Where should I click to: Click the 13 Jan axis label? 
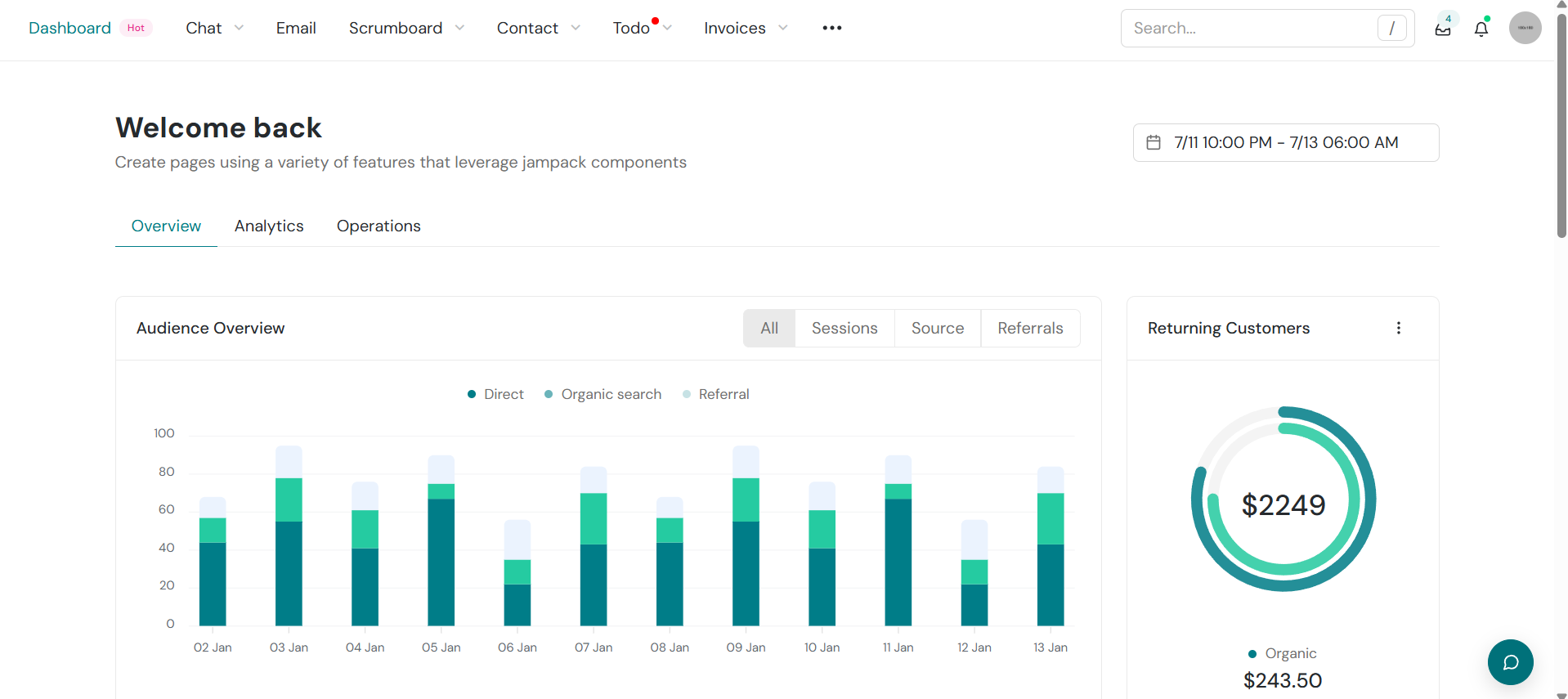click(1051, 647)
